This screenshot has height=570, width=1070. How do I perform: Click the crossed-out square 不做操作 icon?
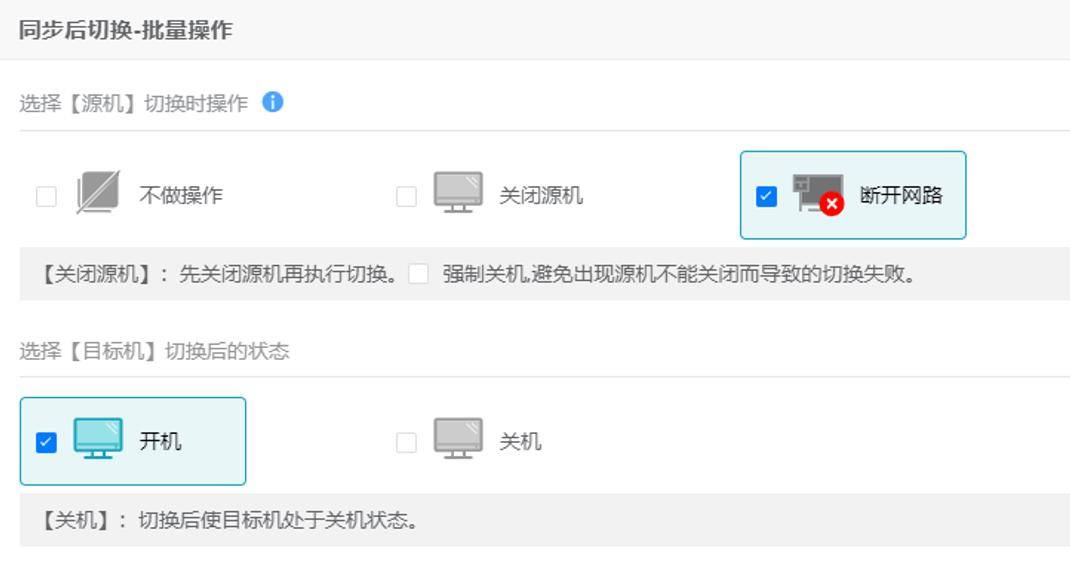(98, 193)
